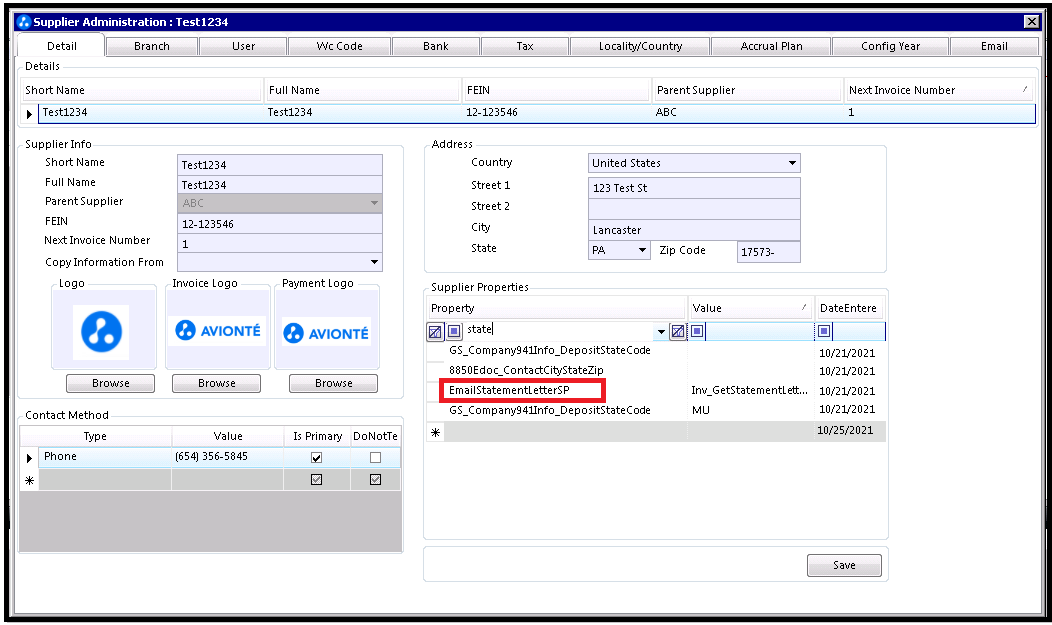Close the Supplier Administration window
Image resolution: width=1052 pixels, height=625 pixels.
pyautogui.click(x=1032, y=21)
